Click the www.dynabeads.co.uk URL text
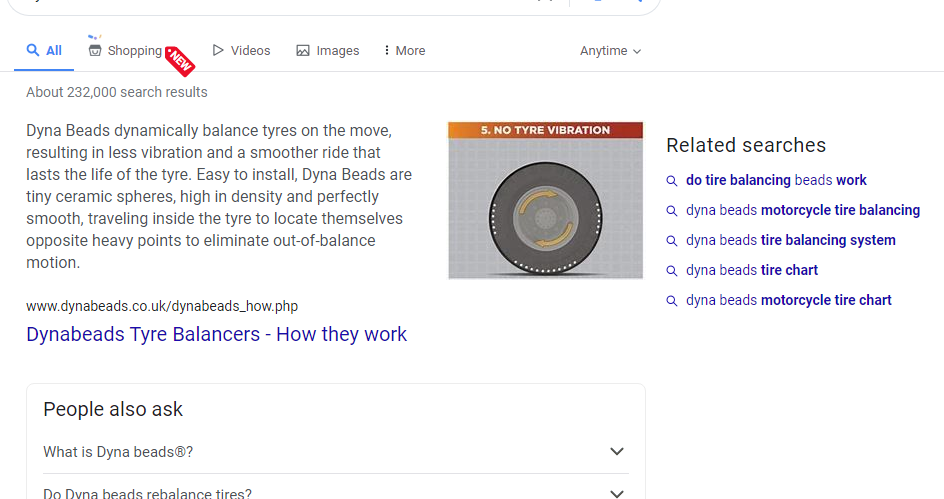944x499 pixels. coord(162,306)
